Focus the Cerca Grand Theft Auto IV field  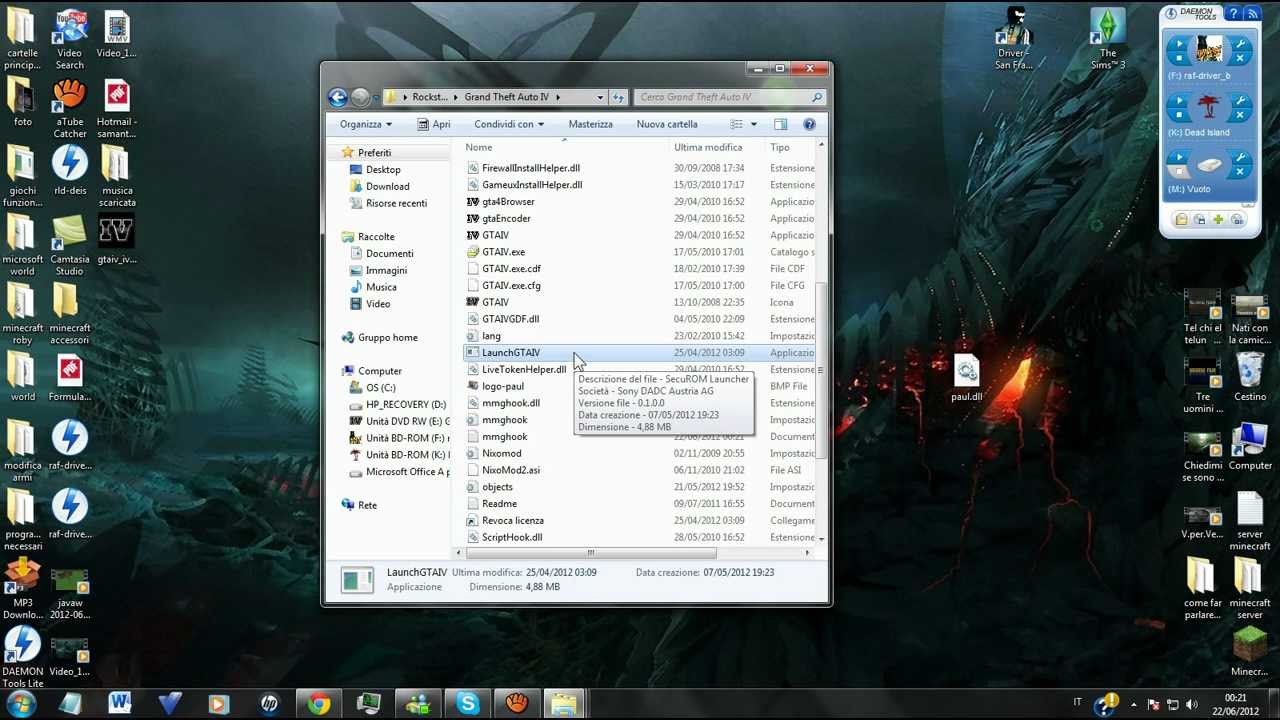click(x=730, y=97)
